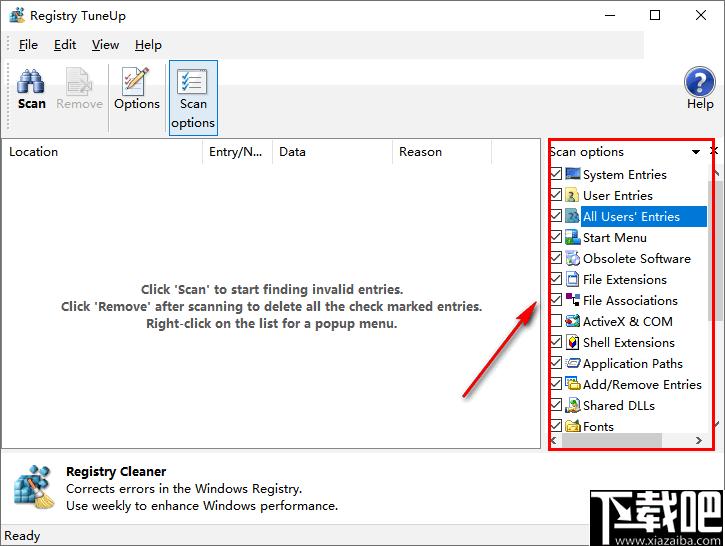Image resolution: width=725 pixels, height=546 pixels.
Task: Select the Shared DLLs label
Action: tap(619, 405)
